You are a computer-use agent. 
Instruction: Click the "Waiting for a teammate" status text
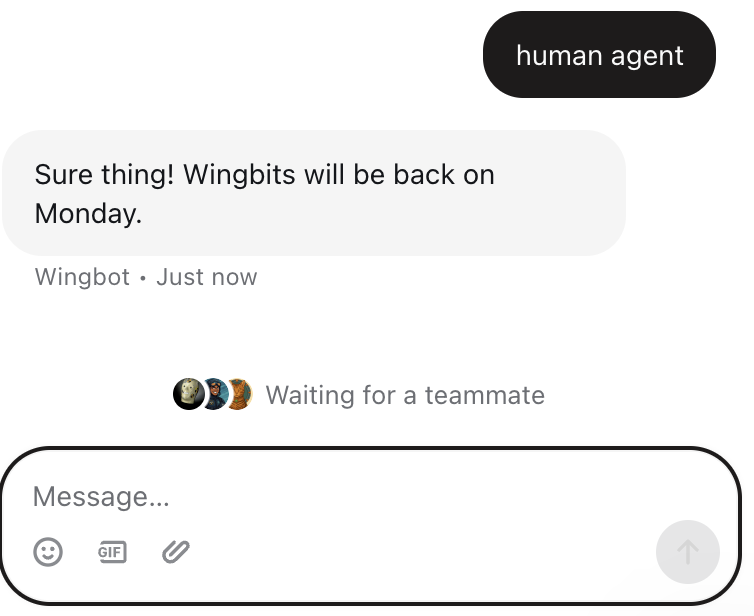[405, 395]
